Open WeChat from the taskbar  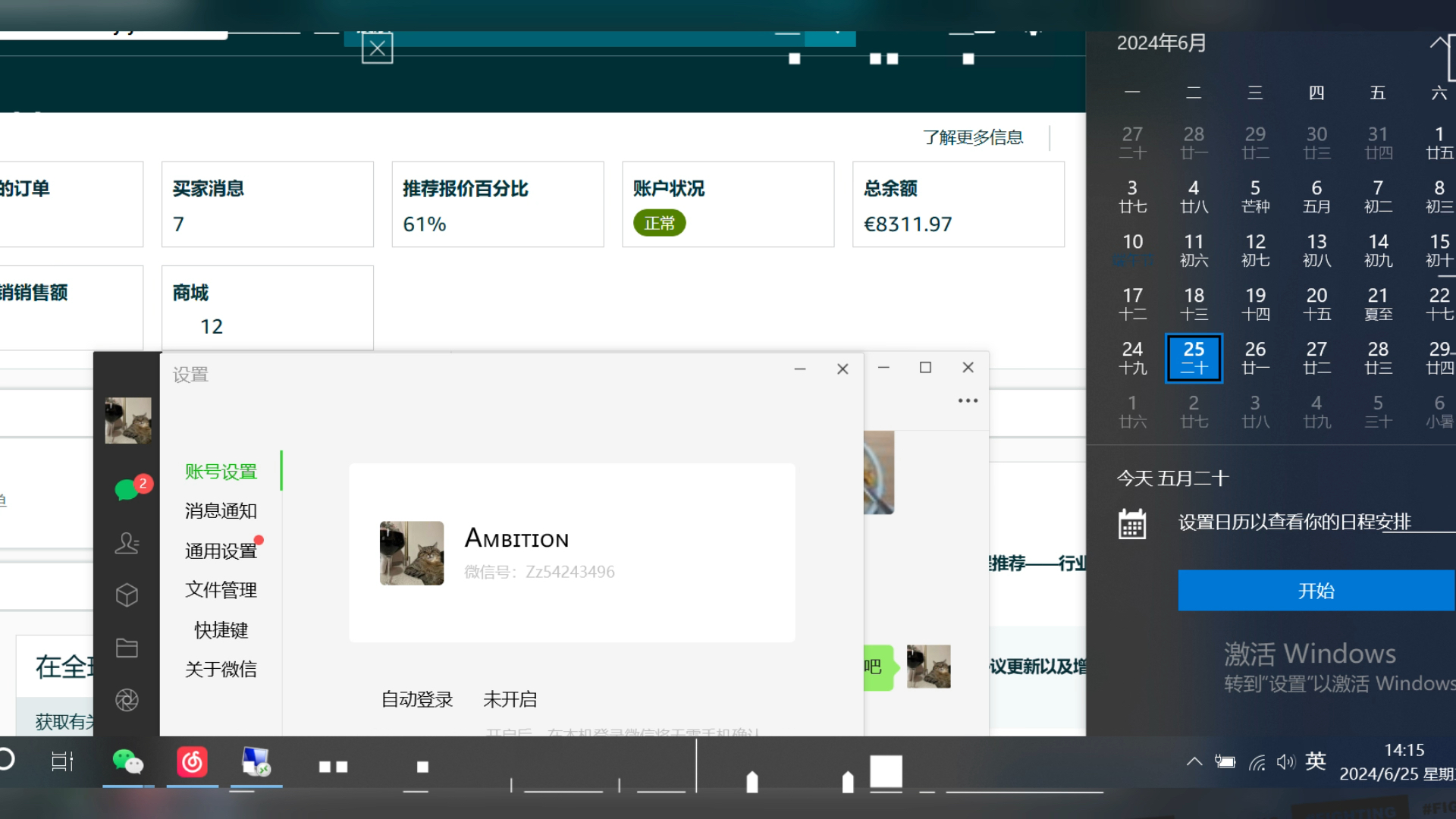click(x=127, y=761)
